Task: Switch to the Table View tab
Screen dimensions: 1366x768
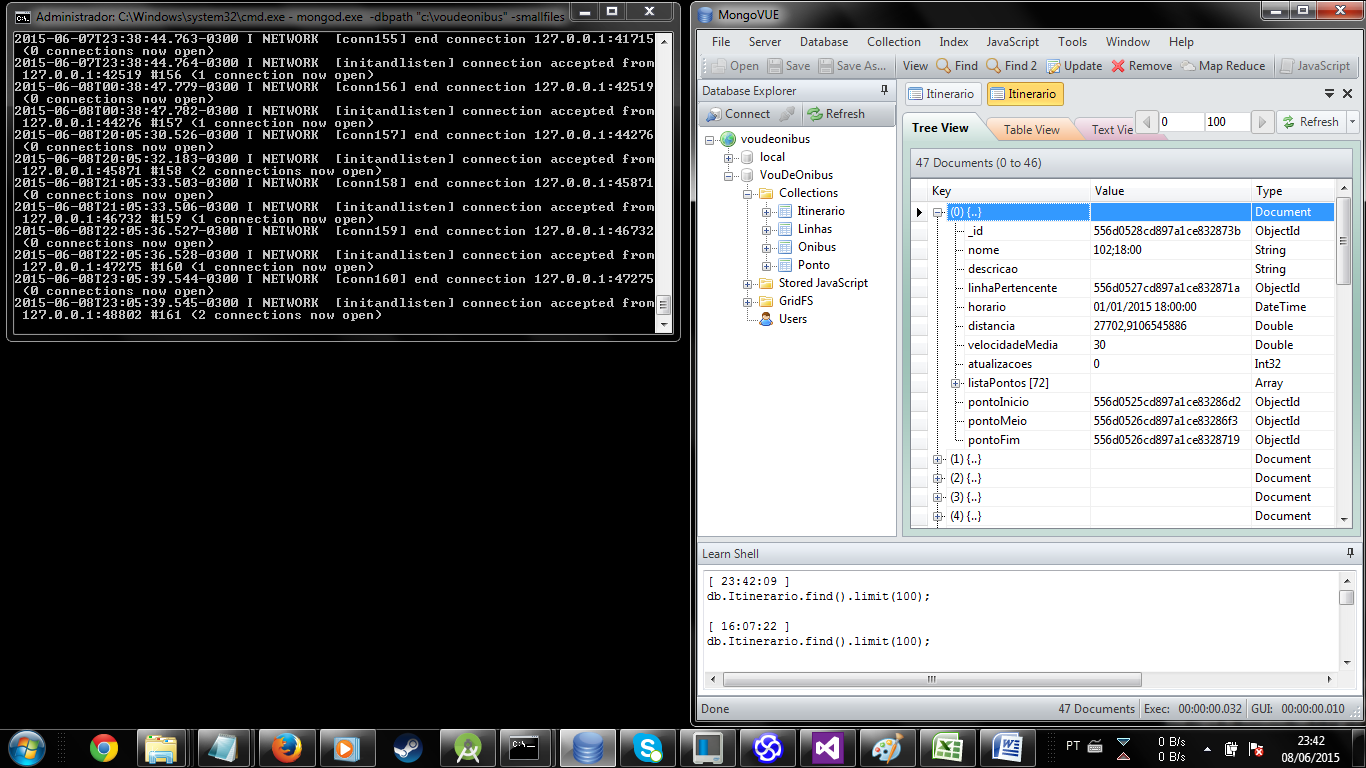Action: pyautogui.click(x=1031, y=130)
